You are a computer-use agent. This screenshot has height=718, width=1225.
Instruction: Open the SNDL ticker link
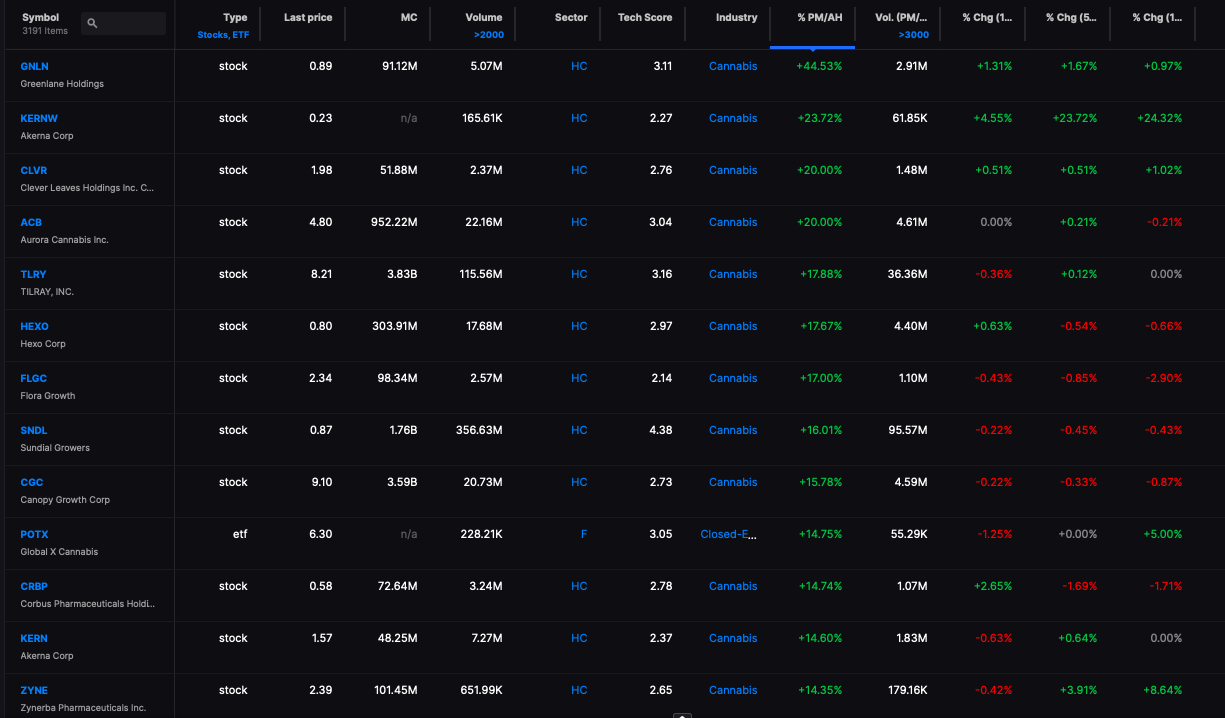[34, 430]
